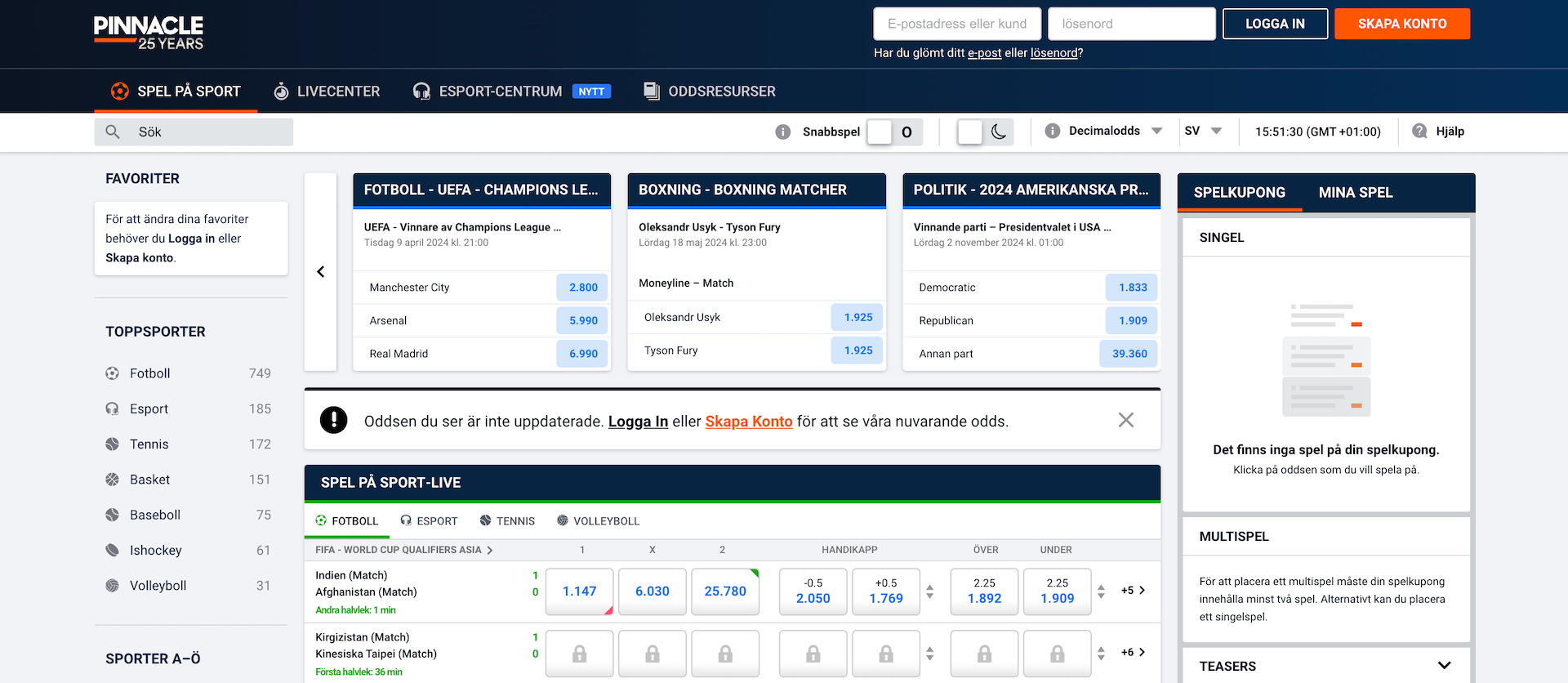Click the previous arrow on featured carousel

point(320,272)
